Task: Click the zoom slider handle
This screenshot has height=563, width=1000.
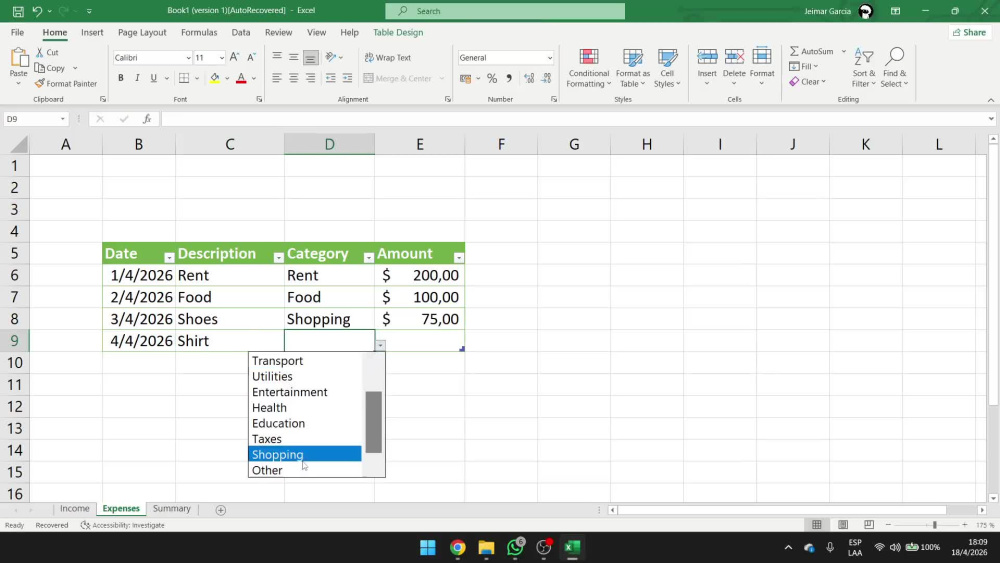Action: click(x=934, y=525)
